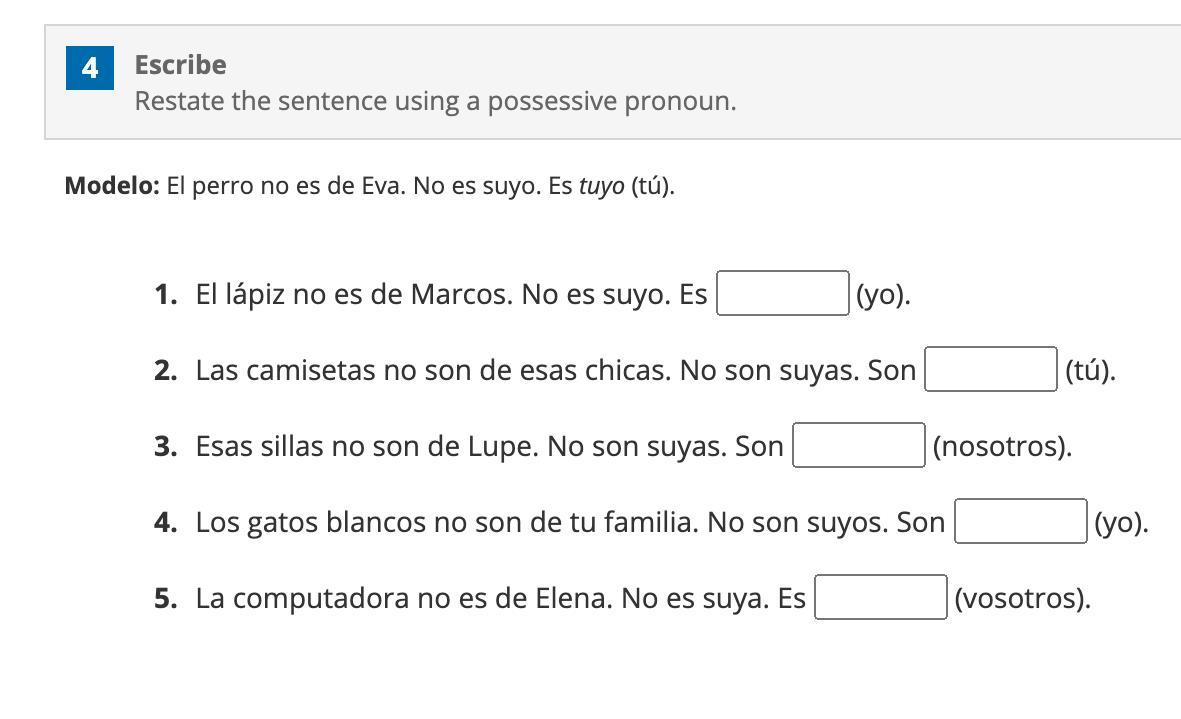
Task: Click the blank field for sentence 1 (lápiz)
Action: [783, 294]
